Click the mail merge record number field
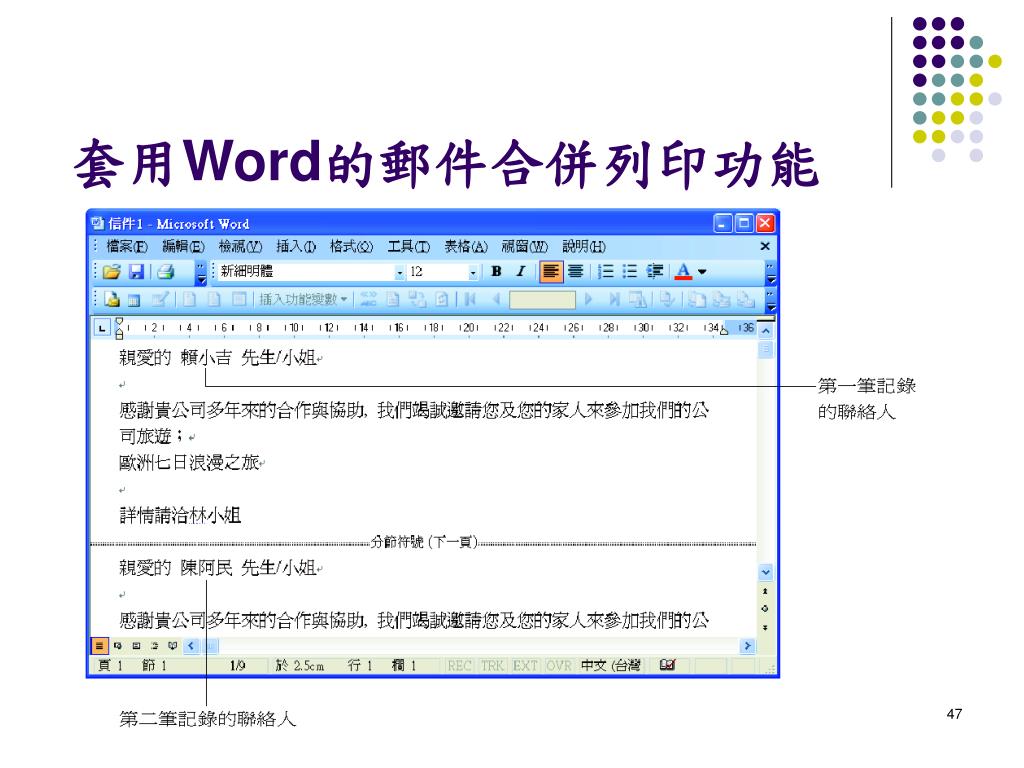Viewport: 1024px width, 768px height. [x=542, y=300]
